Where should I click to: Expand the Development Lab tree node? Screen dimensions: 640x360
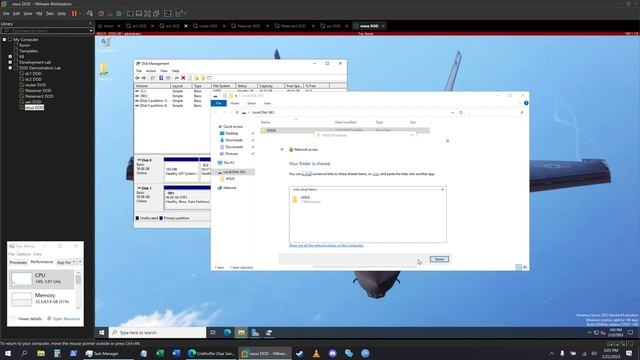[10, 62]
